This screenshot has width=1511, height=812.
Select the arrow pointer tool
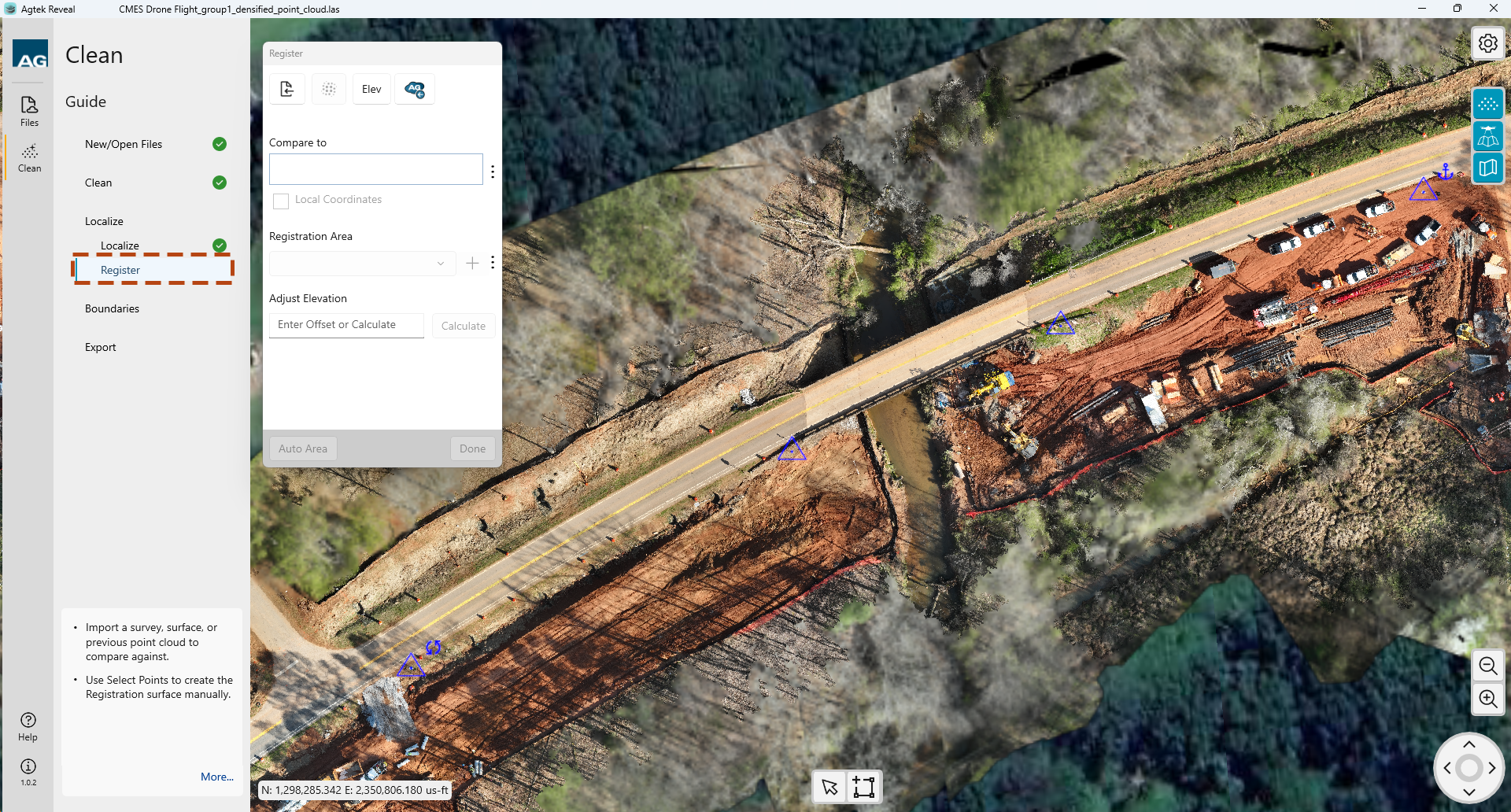coord(829,787)
